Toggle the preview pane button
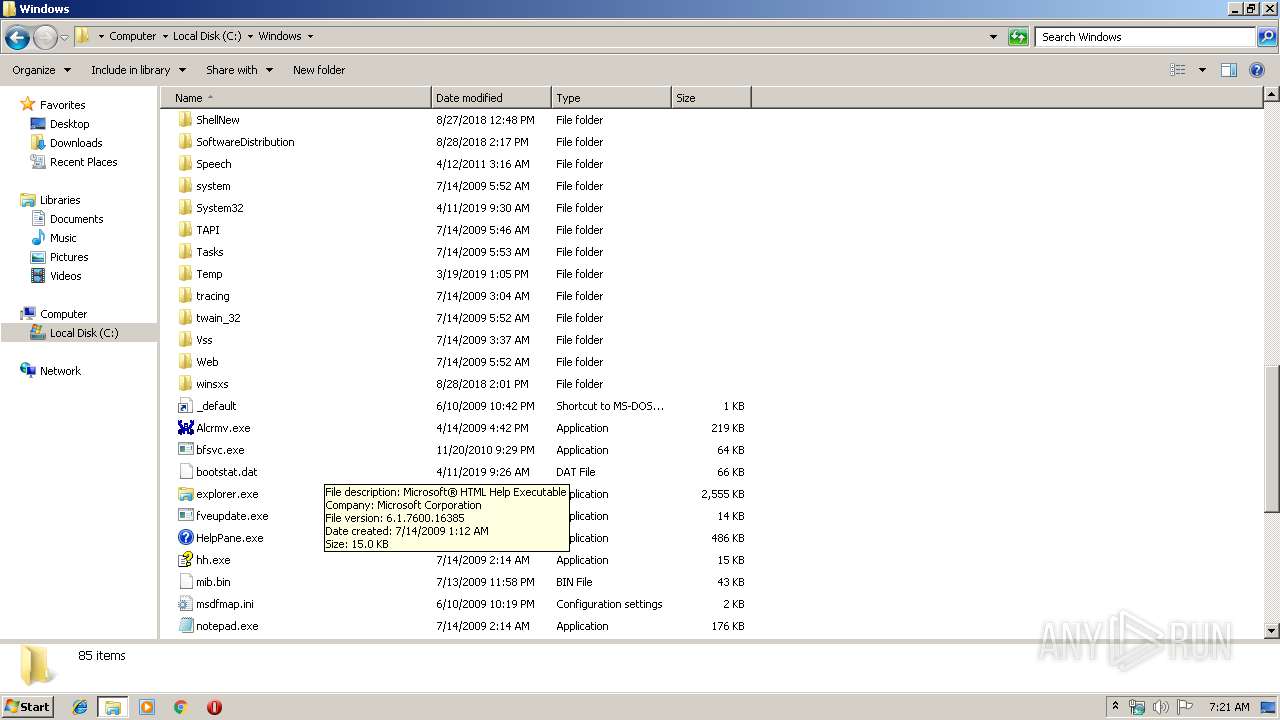This screenshot has width=1280, height=720. (x=1229, y=70)
